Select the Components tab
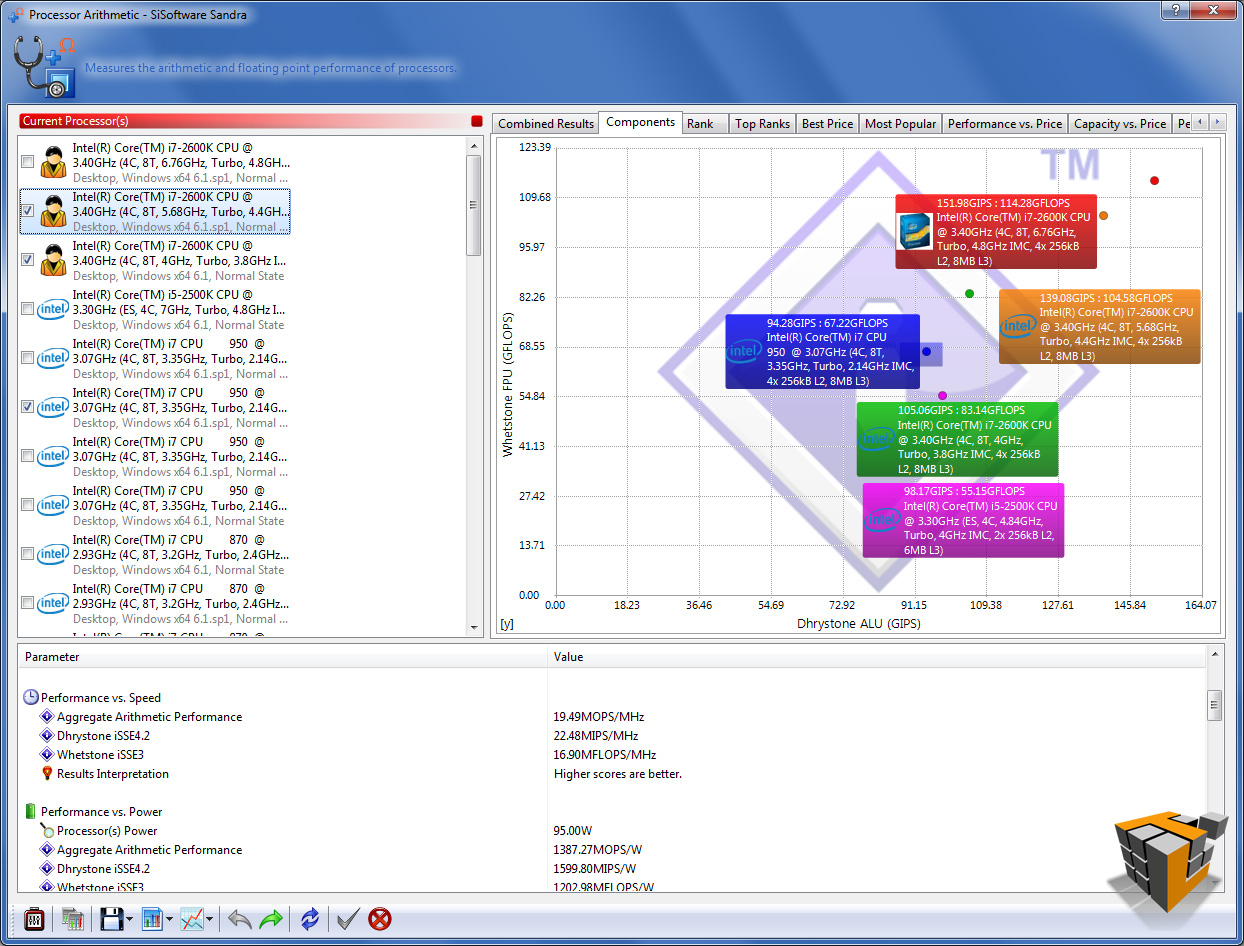The width and height of the screenshot is (1244, 946). tap(641, 122)
